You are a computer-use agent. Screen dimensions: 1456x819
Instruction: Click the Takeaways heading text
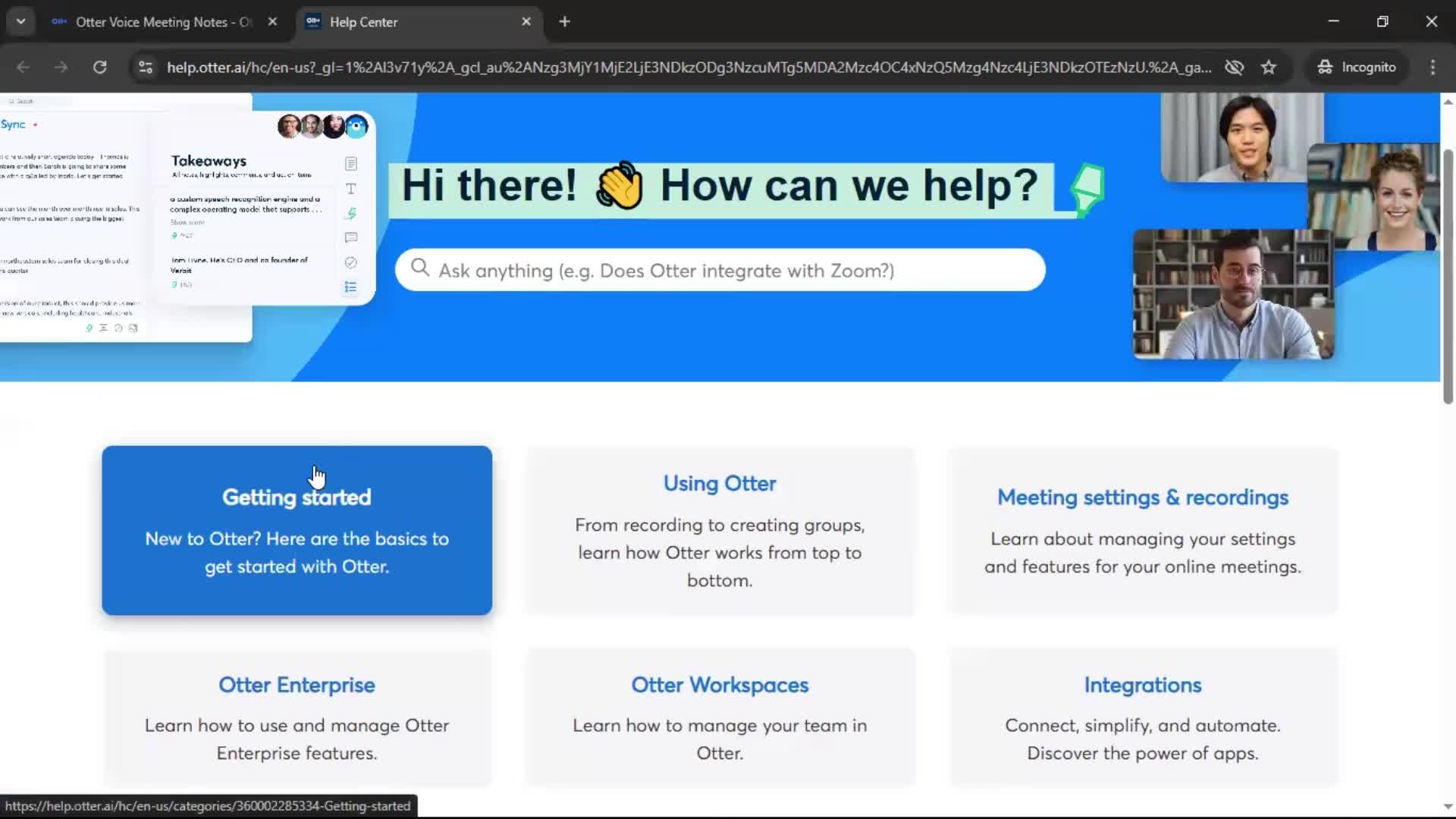(x=209, y=161)
